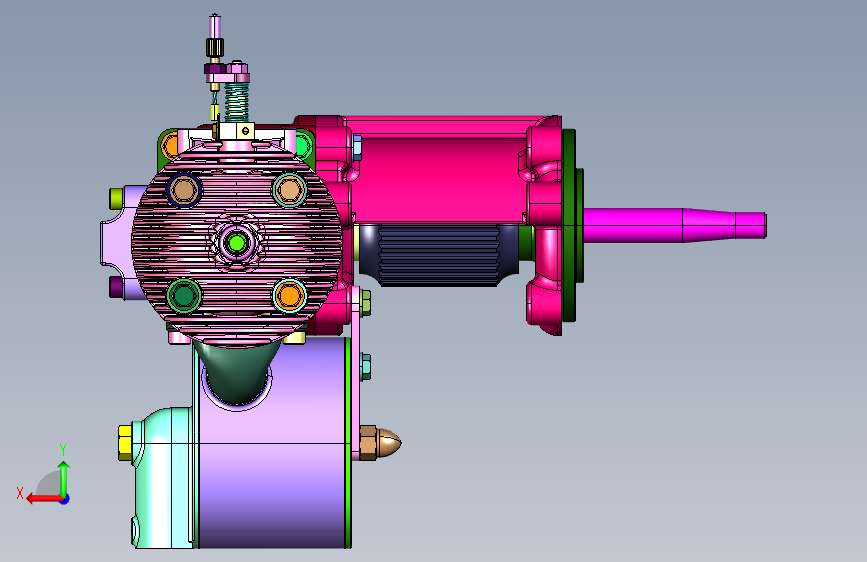Pick the dark green exhaust elbow pipe

237,372
